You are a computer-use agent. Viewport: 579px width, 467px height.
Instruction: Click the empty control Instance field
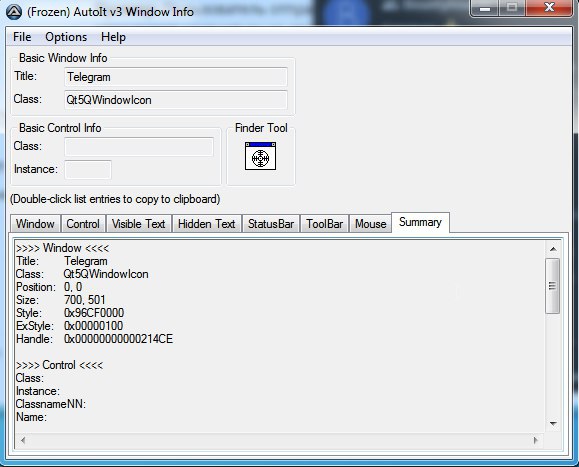88,169
